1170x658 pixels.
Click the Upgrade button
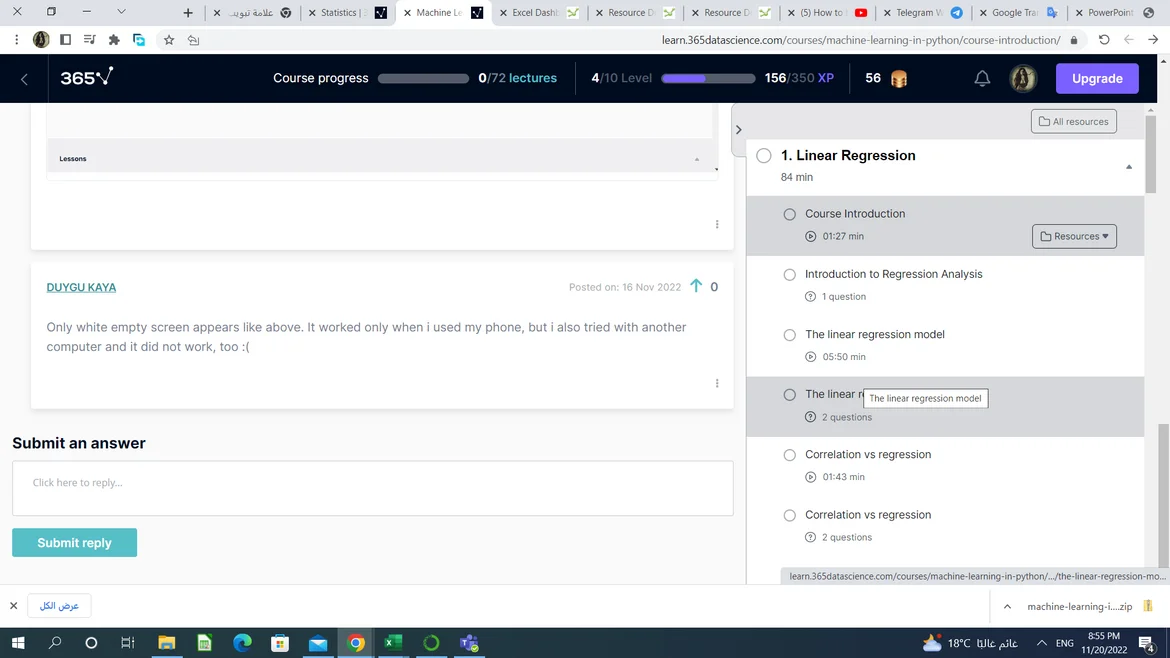coord(1097,78)
